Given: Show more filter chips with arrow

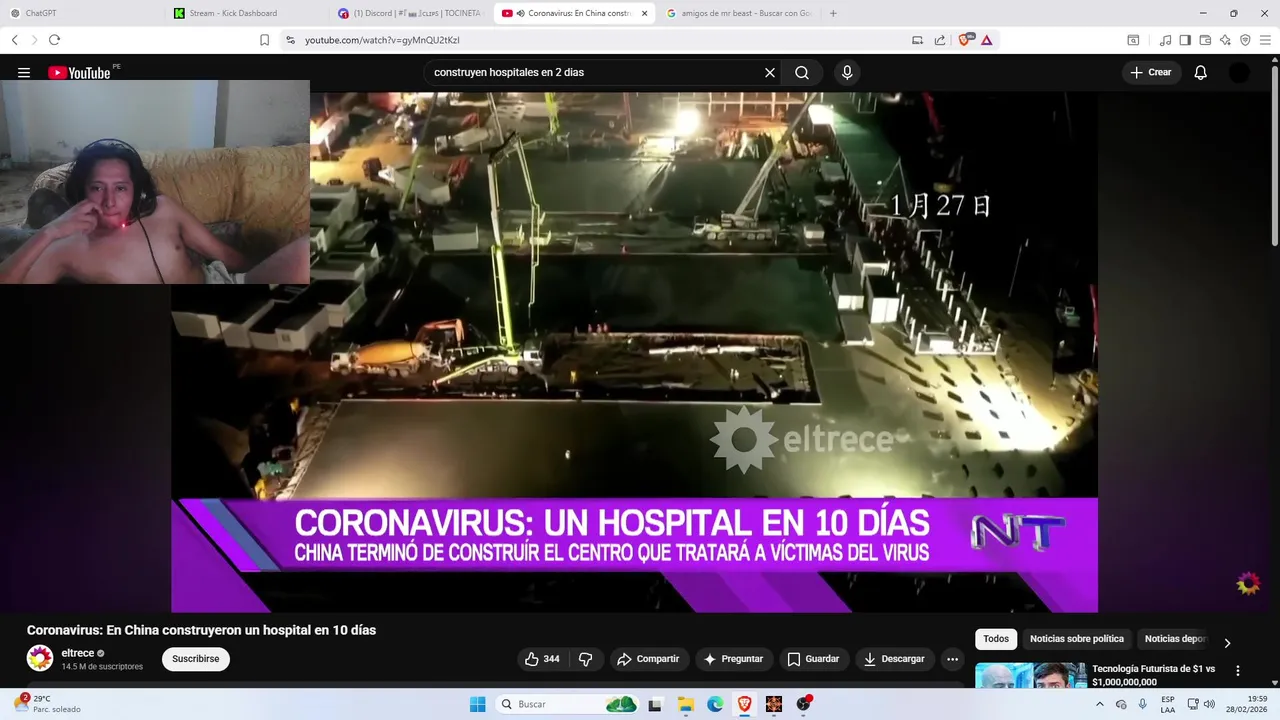Looking at the screenshot, I should pyautogui.click(x=1227, y=642).
